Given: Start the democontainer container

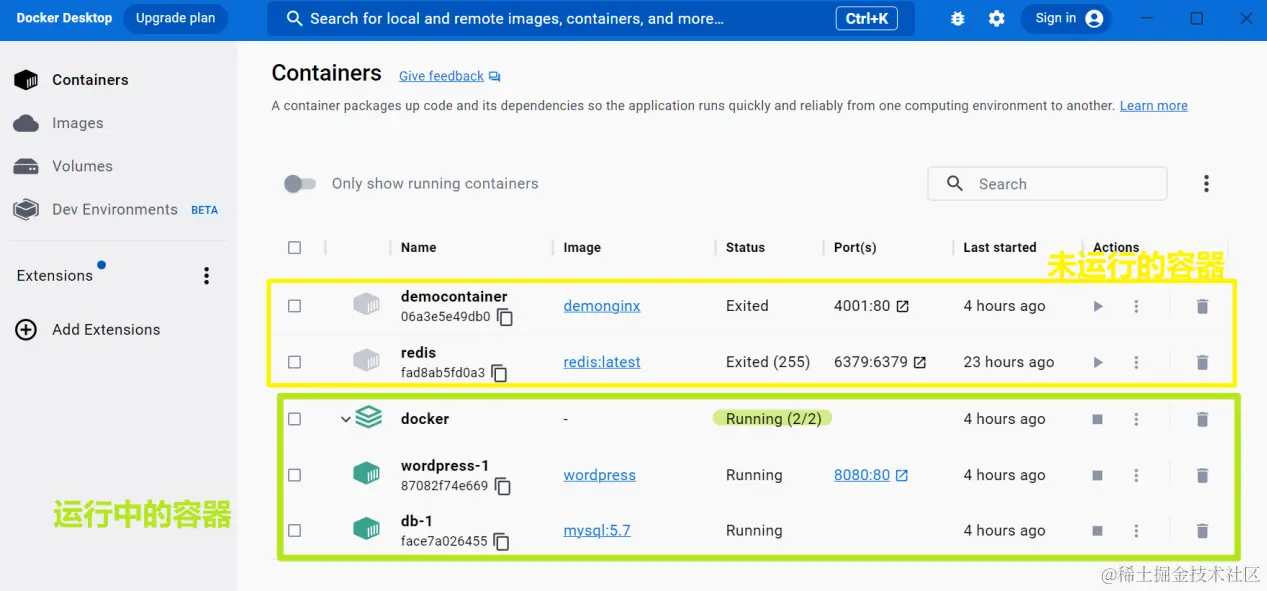Looking at the screenshot, I should pos(1098,307).
